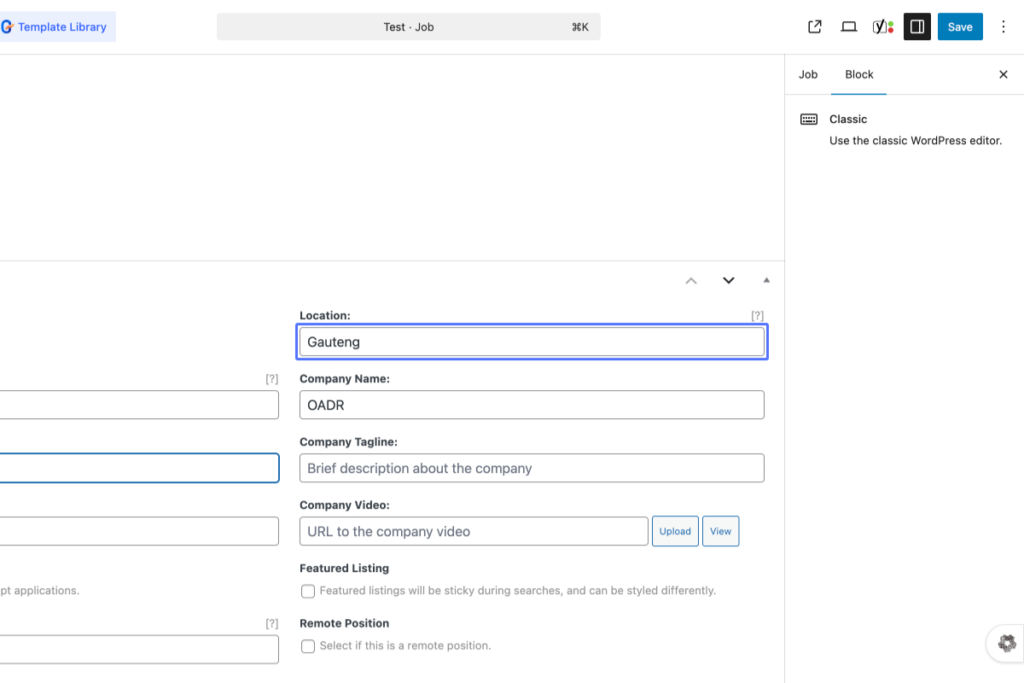Click the Classic block keyboard icon
1024x683 pixels.
[808, 119]
